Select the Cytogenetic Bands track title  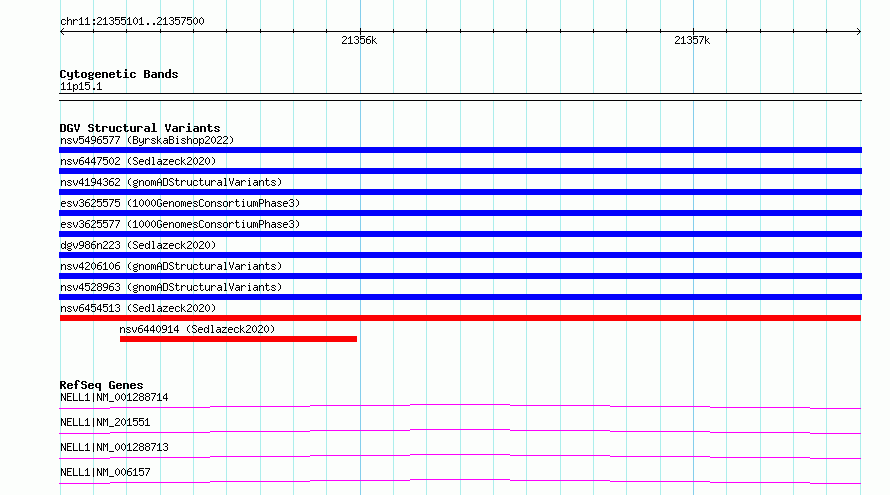119,74
